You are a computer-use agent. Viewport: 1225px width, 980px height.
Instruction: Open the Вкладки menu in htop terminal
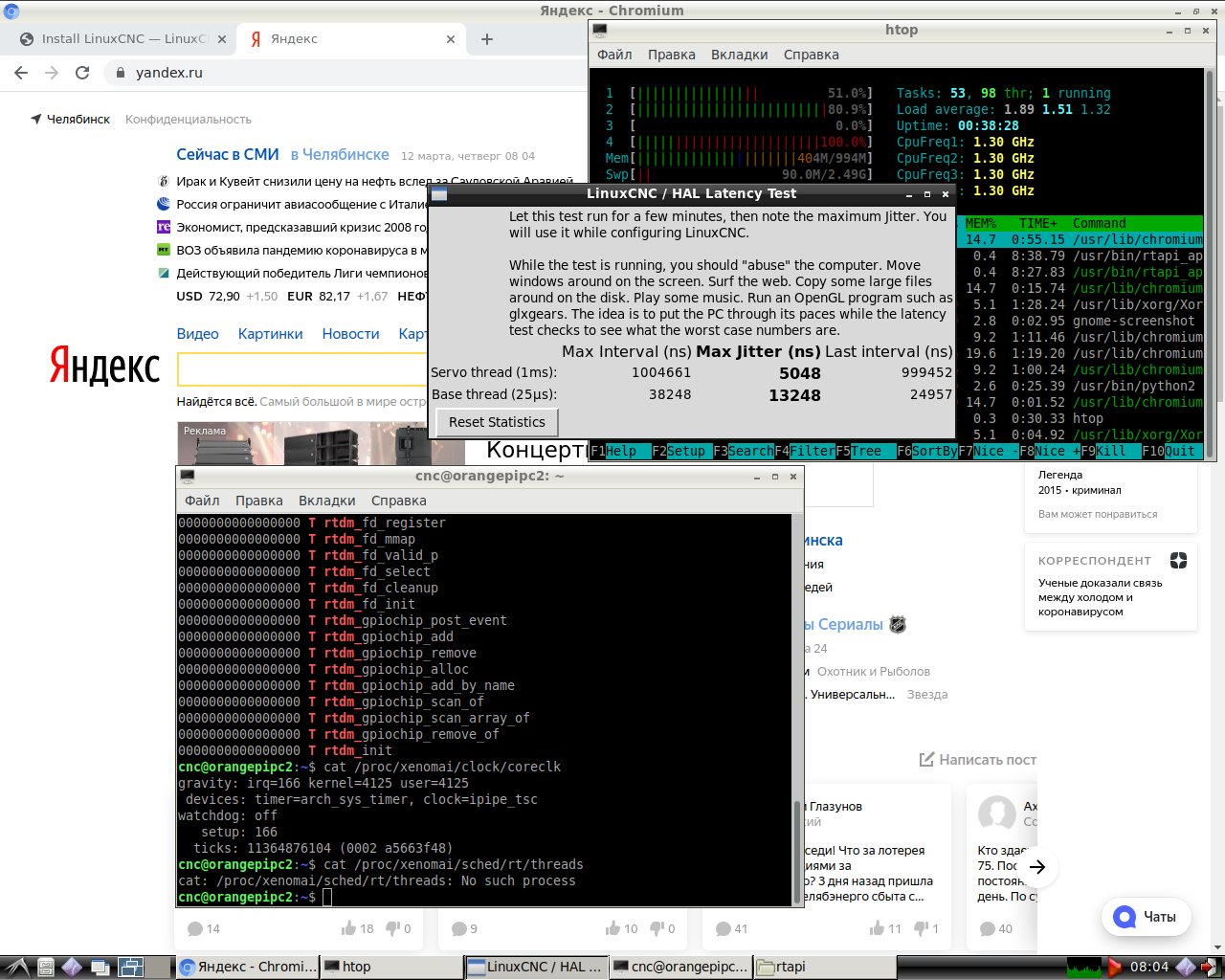pyautogui.click(x=739, y=55)
